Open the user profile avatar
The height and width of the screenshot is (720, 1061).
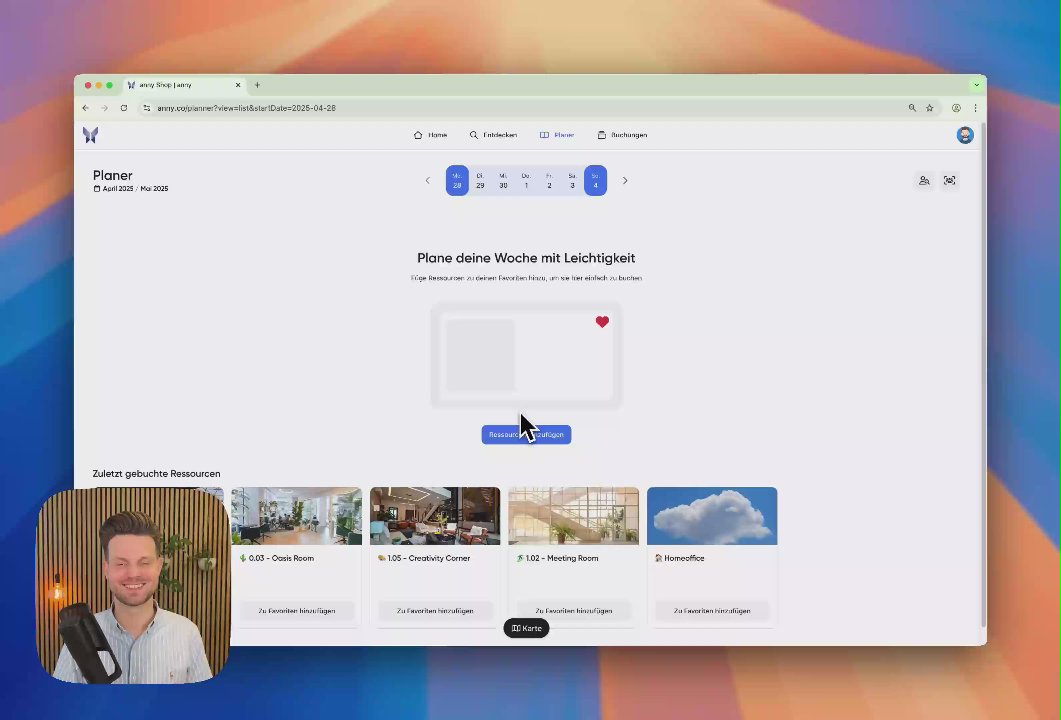point(965,135)
